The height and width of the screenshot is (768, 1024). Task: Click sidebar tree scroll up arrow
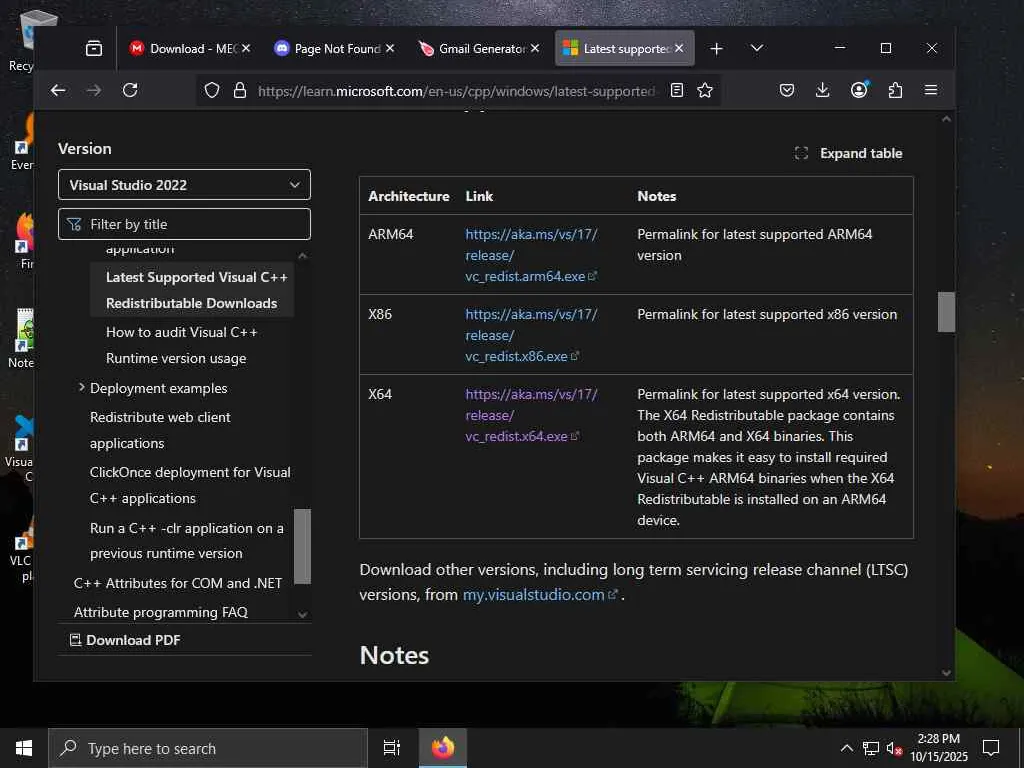pos(302,256)
